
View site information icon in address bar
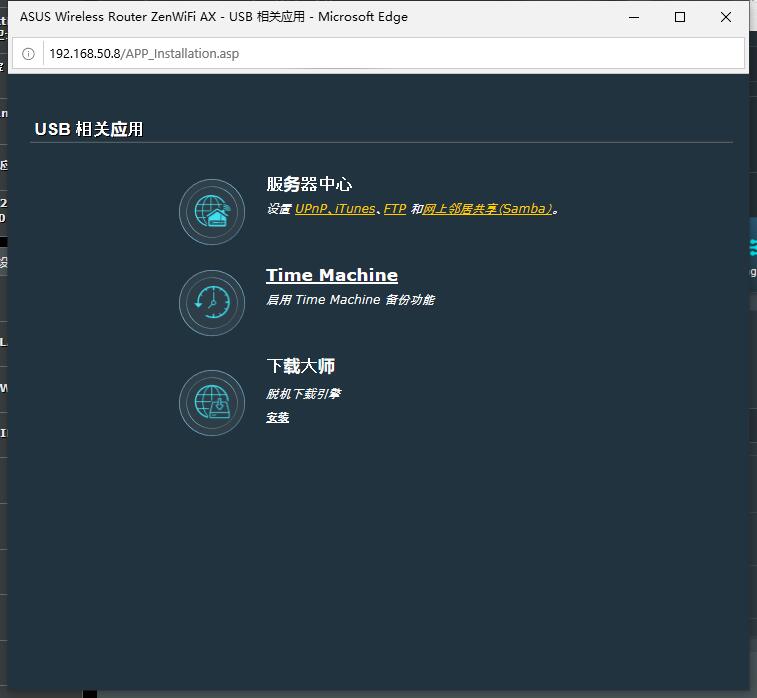tap(28, 54)
